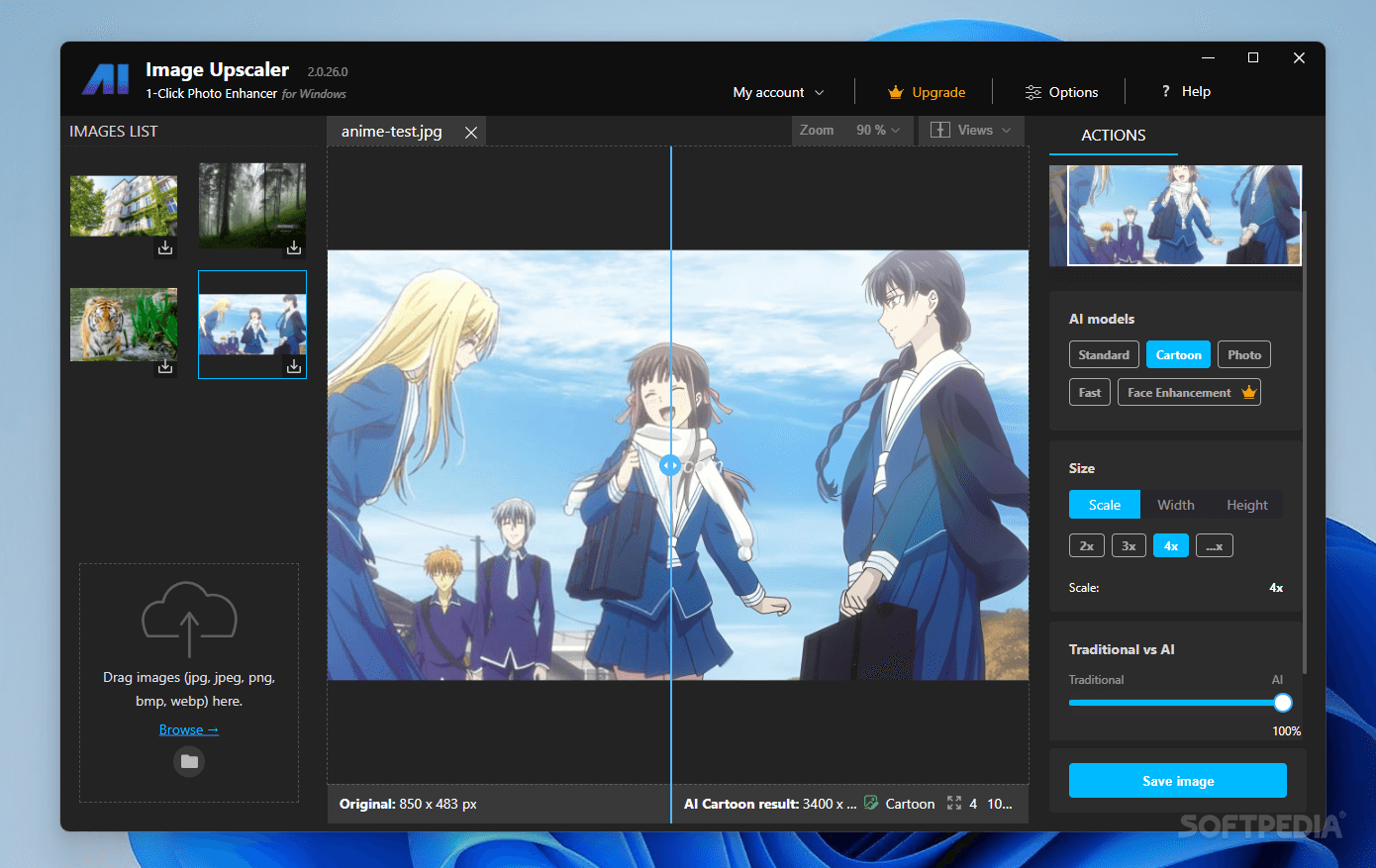Screen dimensions: 1376x868
Task: Maximize the Image Upscaler window
Action: tap(1253, 57)
